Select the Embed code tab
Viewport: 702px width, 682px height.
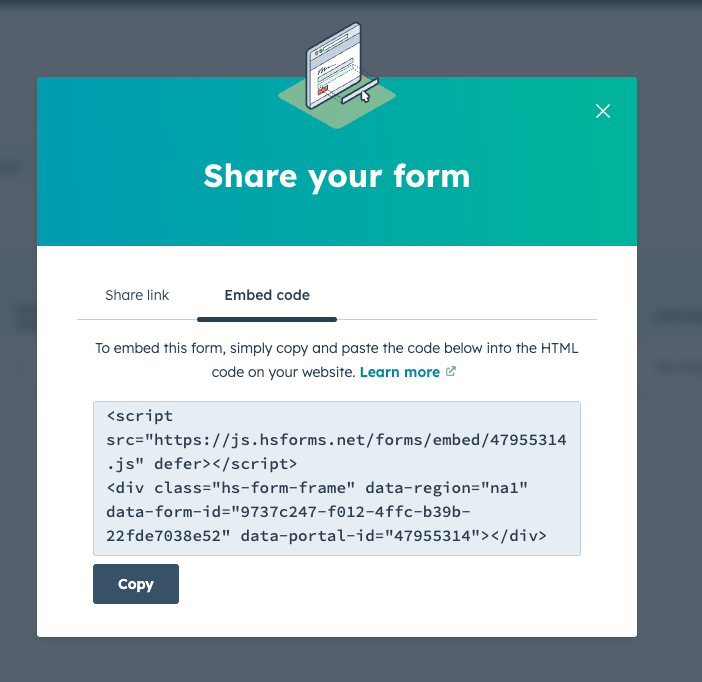267,295
